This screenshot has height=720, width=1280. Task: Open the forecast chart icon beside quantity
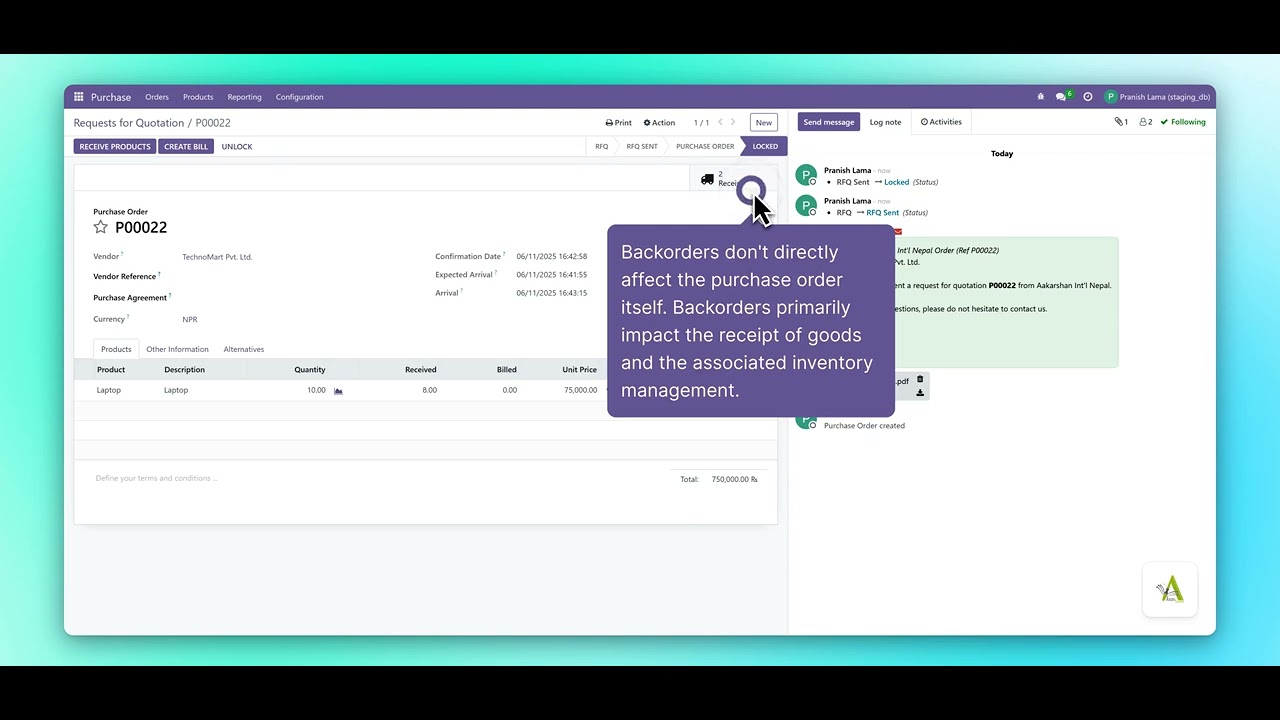pyautogui.click(x=338, y=390)
